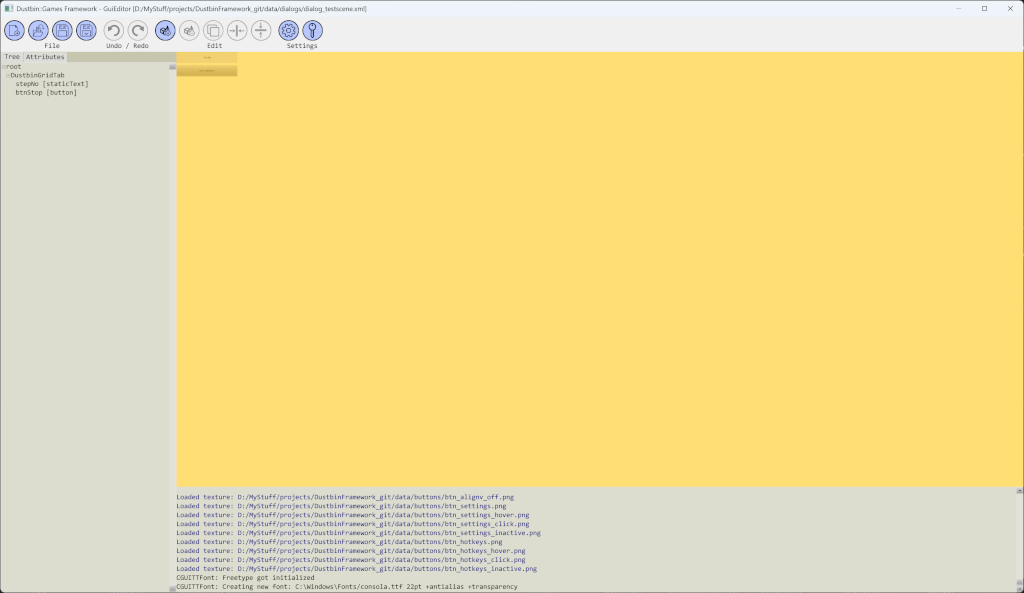
Task: Save the dialog with the floppy disk icon
Action: click(x=62, y=31)
